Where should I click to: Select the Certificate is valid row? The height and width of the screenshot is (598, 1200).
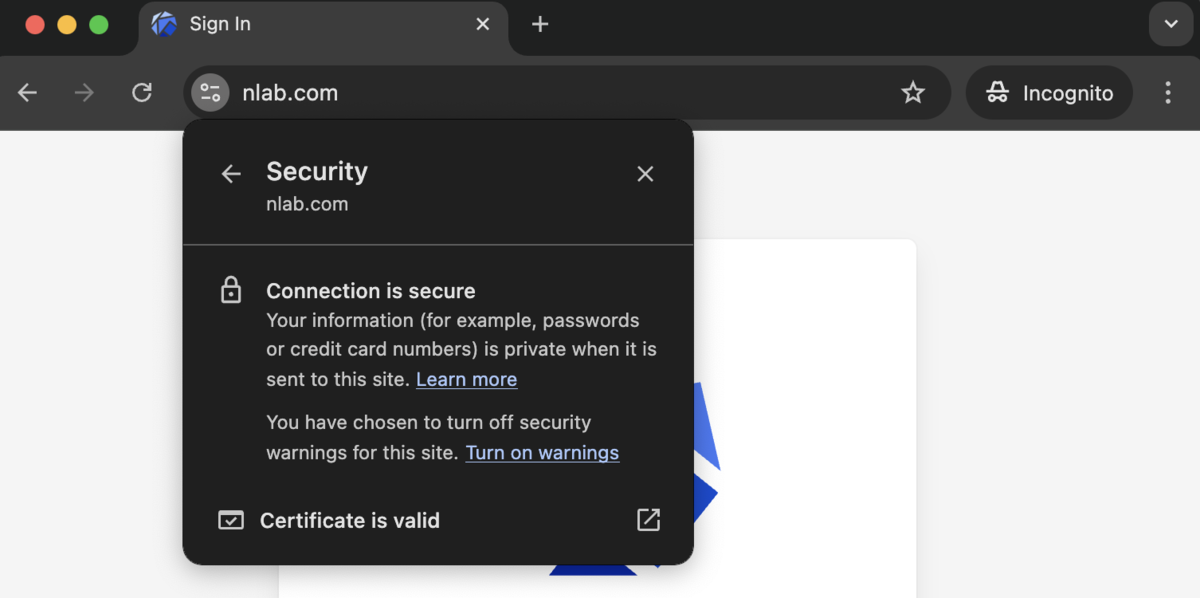click(438, 520)
